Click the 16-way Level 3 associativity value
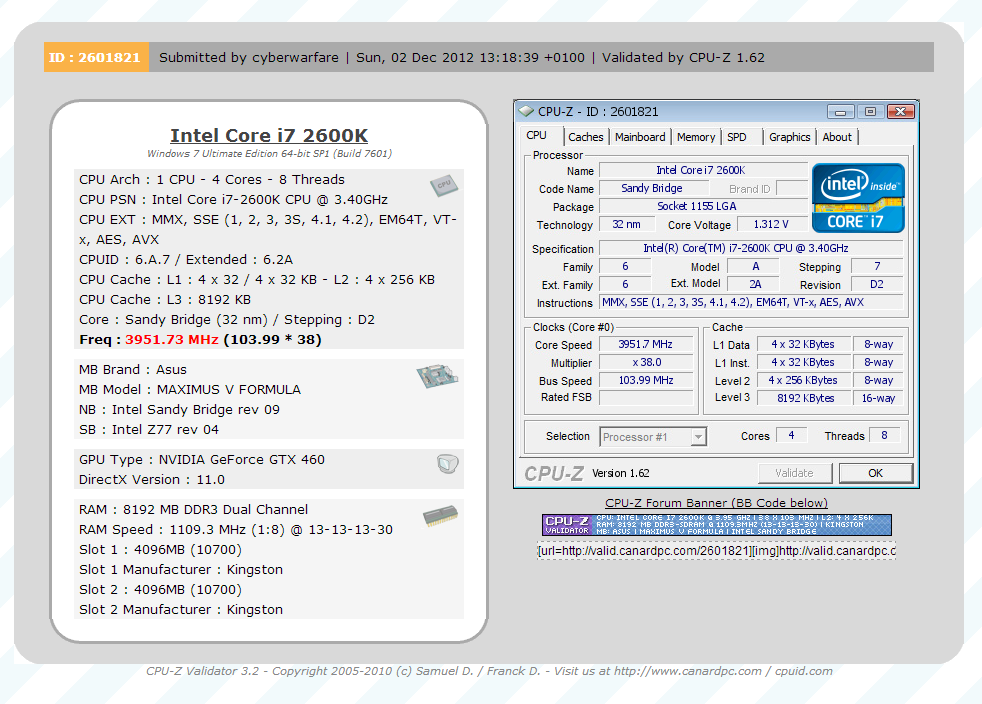982x704 pixels. 878,398
